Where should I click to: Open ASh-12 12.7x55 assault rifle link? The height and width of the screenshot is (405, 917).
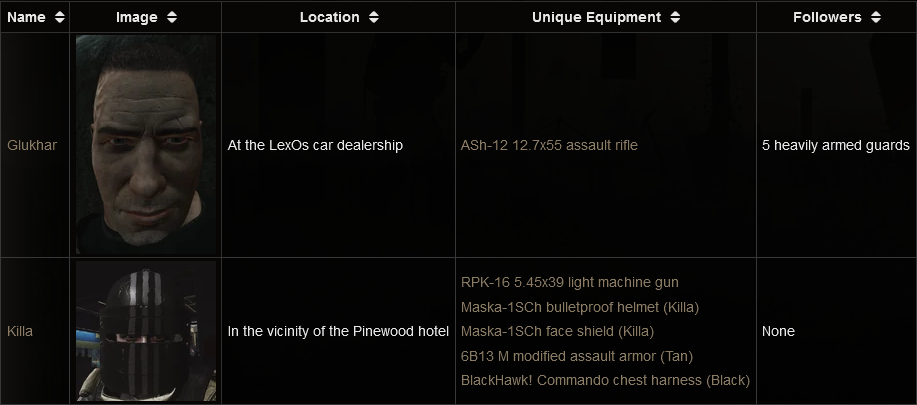click(x=549, y=145)
